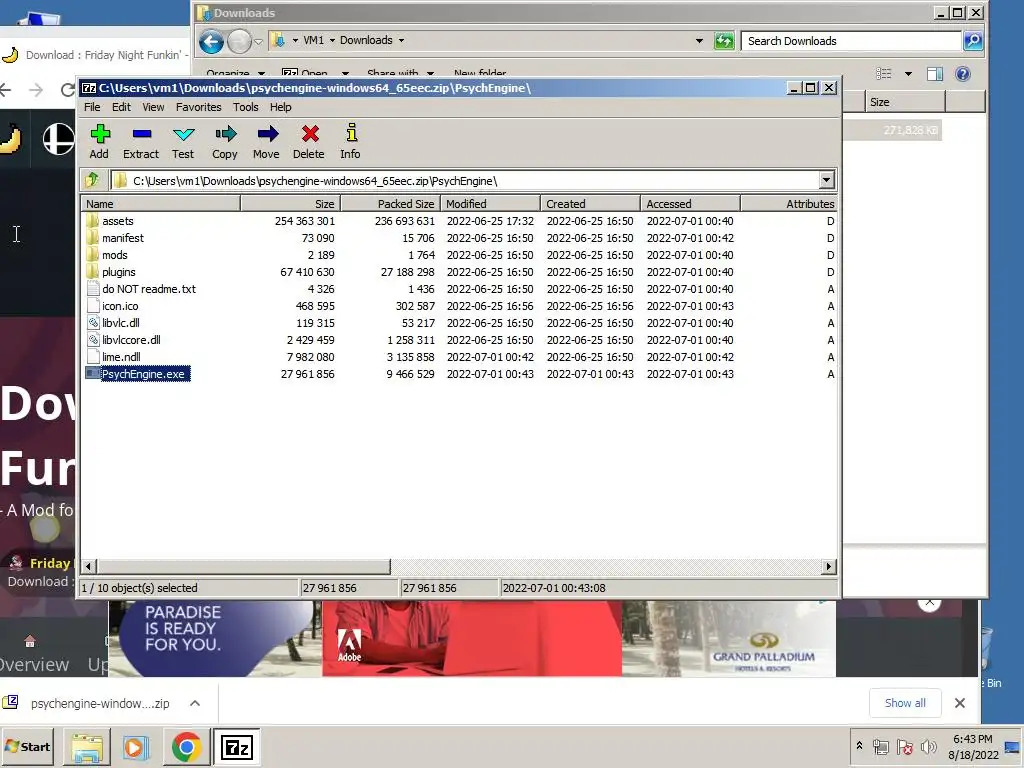Sort files by the Name column header
1024x768 pixels.
161,204
